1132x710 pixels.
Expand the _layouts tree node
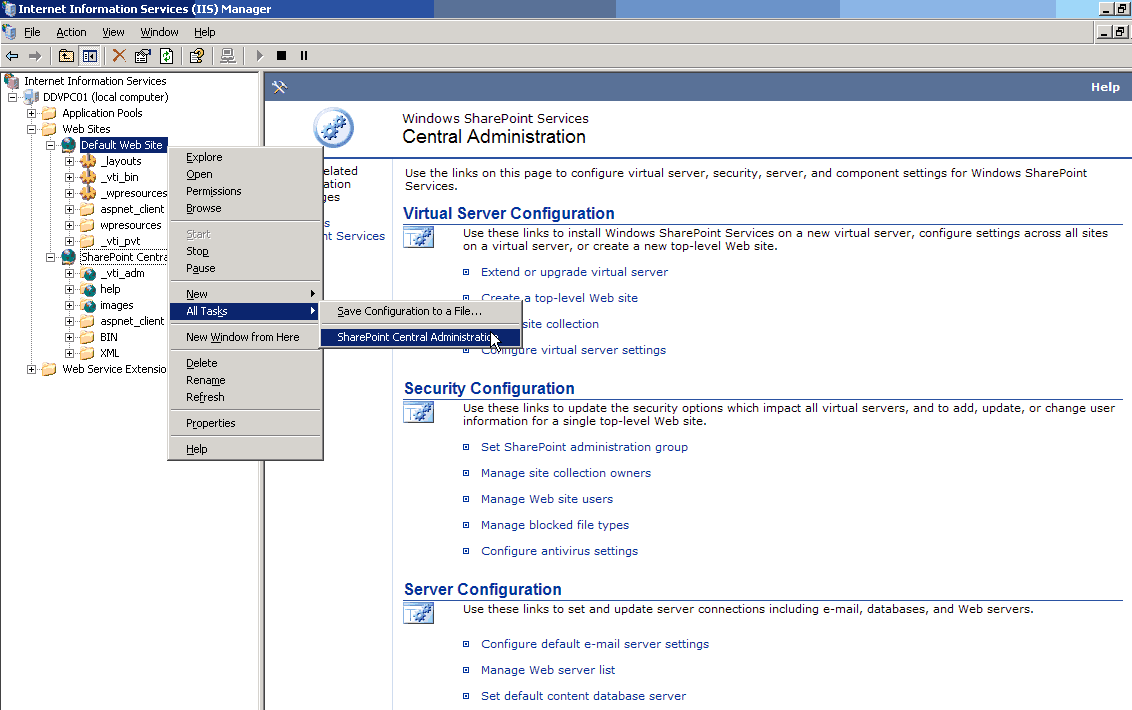[69, 161]
